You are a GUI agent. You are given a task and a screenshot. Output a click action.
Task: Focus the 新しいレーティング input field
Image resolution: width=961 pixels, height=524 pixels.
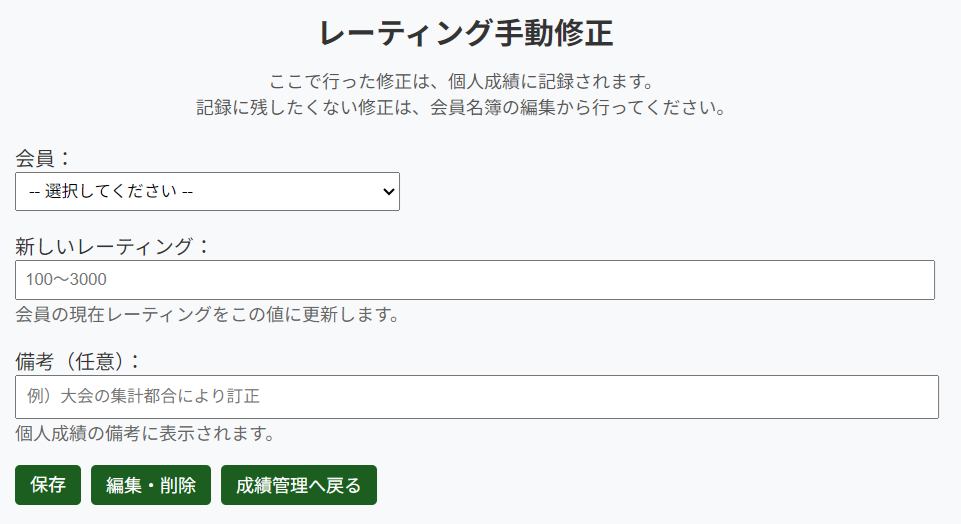tap(475, 280)
